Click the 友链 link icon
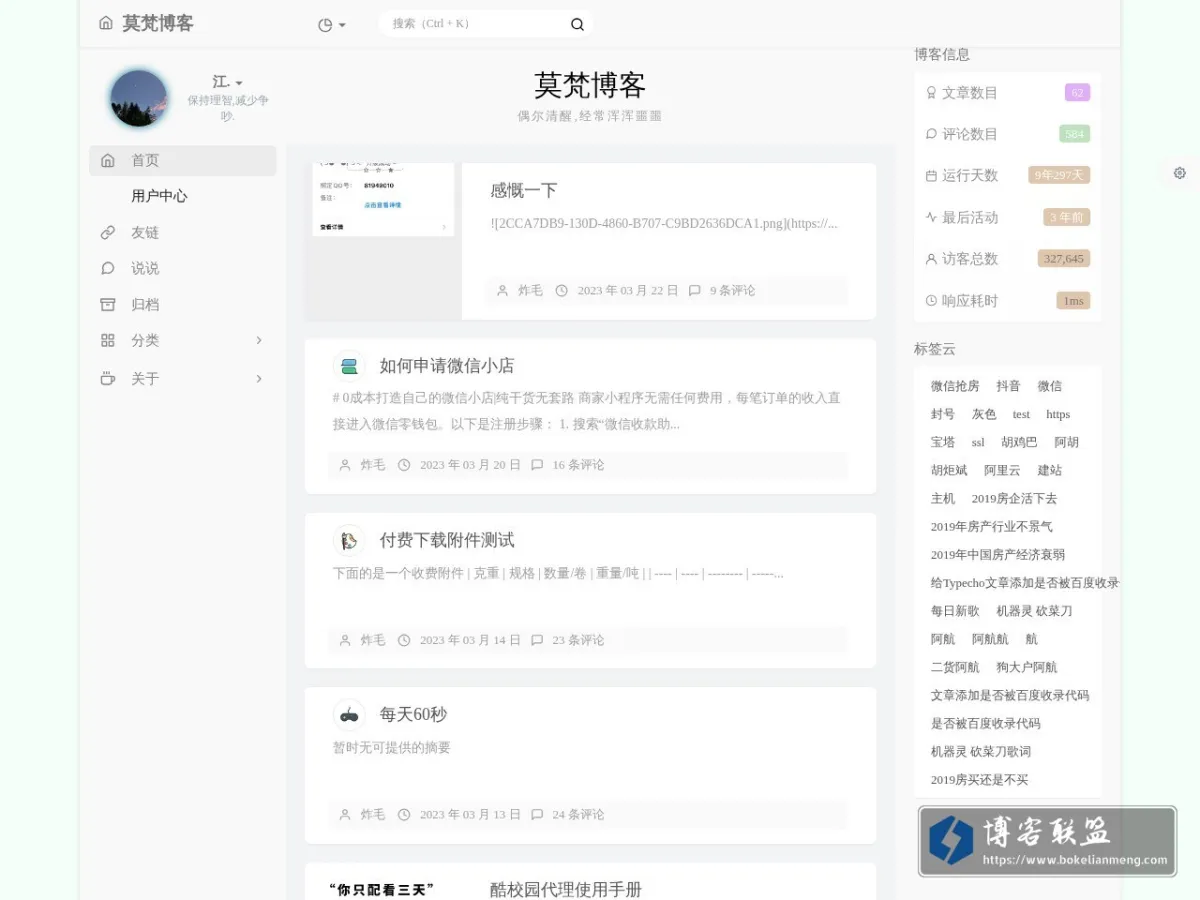Image resolution: width=1200 pixels, height=900 pixels. [108, 232]
